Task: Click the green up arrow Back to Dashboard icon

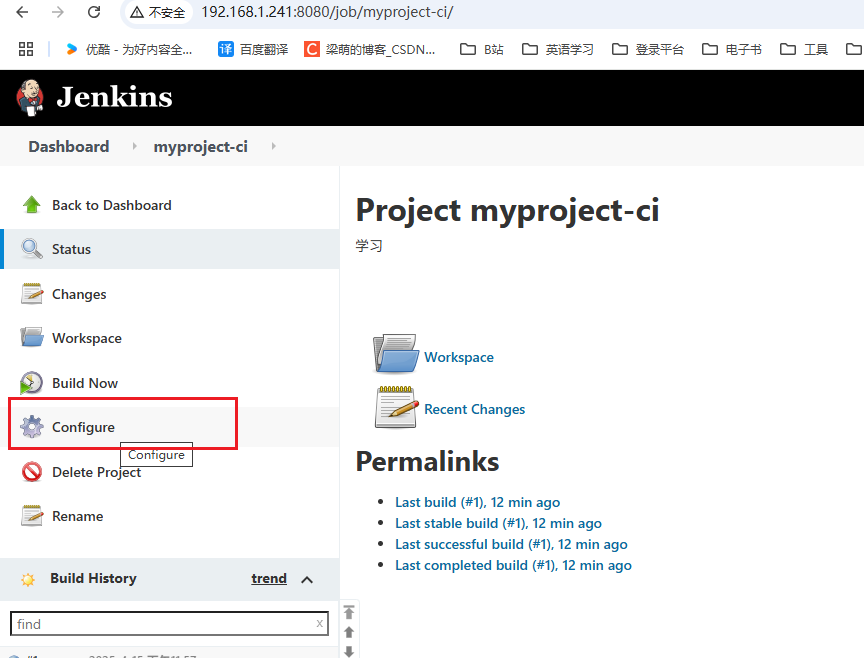Action: 32,205
